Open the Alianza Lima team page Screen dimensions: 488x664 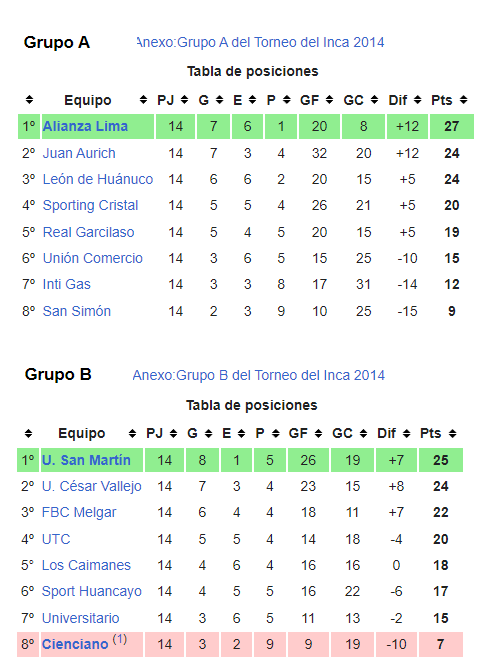[x=85, y=126]
